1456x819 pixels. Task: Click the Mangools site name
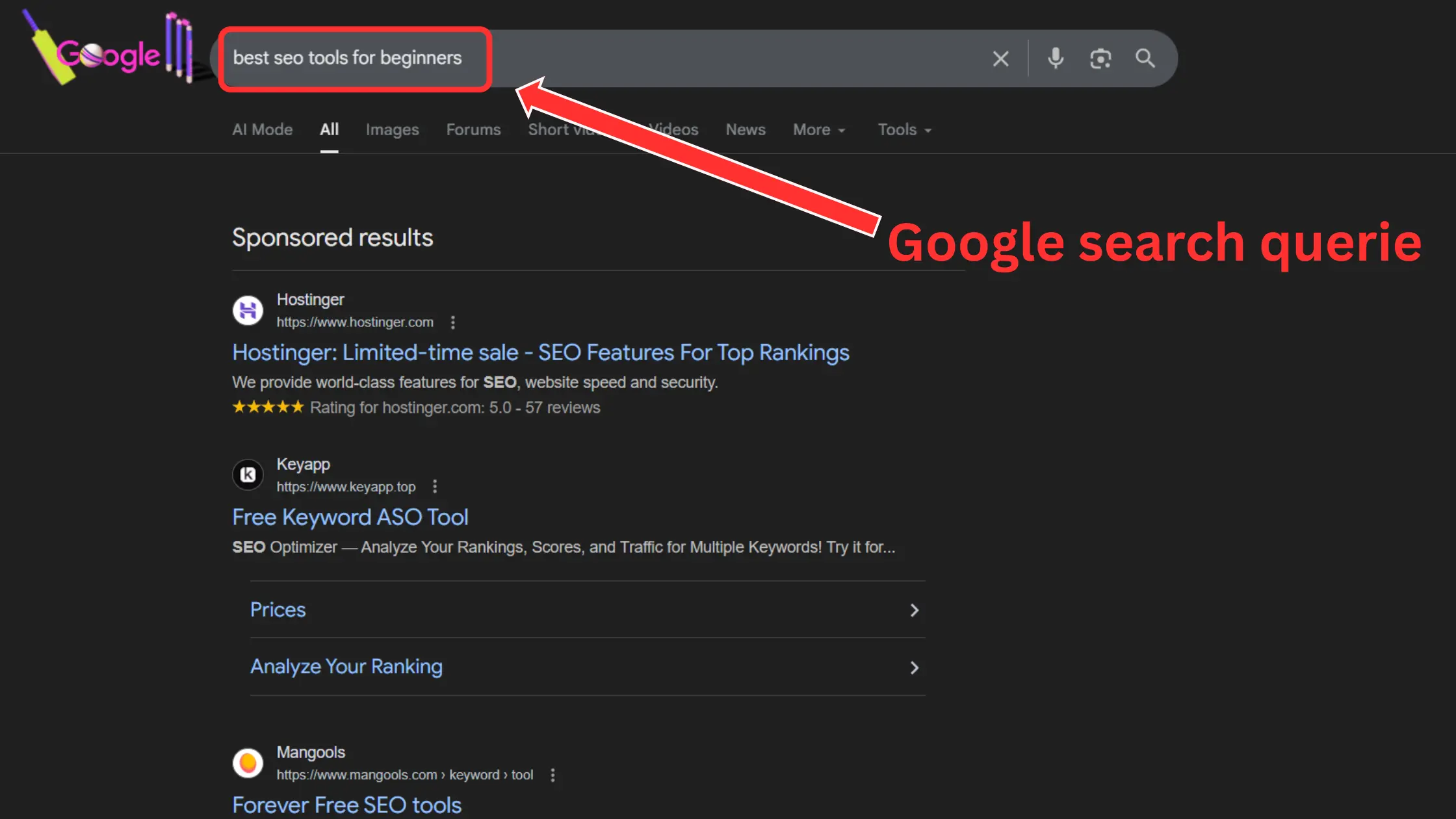point(311,753)
